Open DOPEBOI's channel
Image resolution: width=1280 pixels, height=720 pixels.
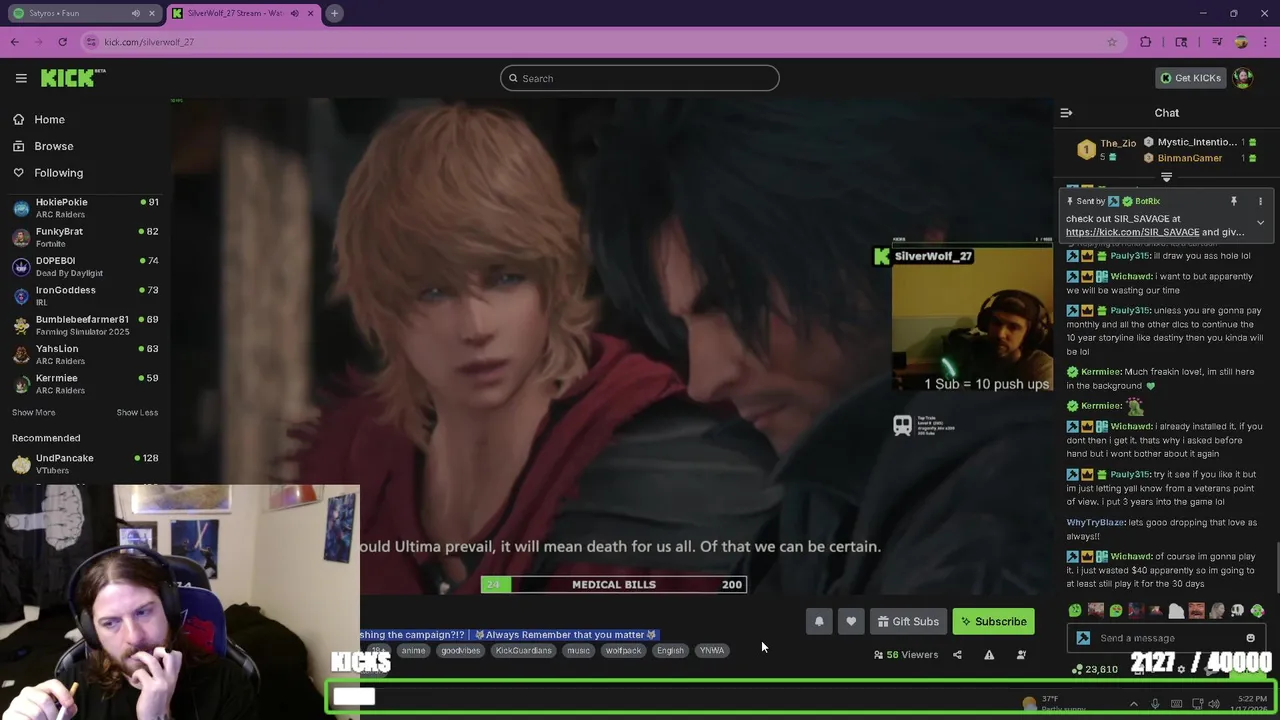click(x=85, y=266)
